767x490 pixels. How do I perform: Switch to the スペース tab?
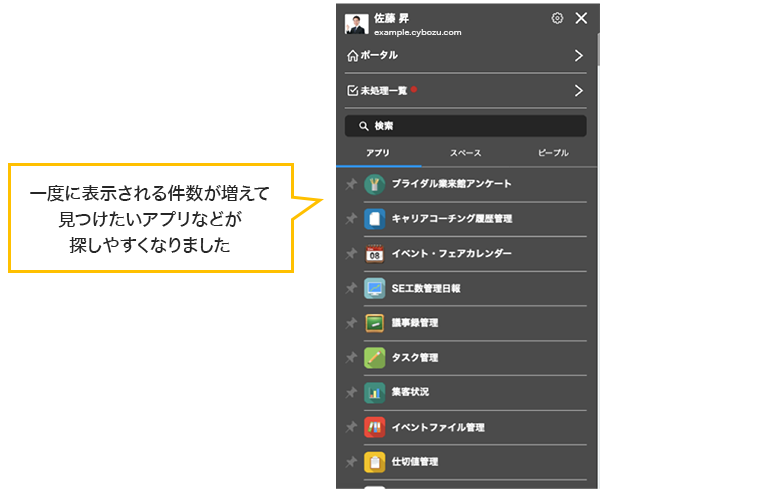coord(466,153)
